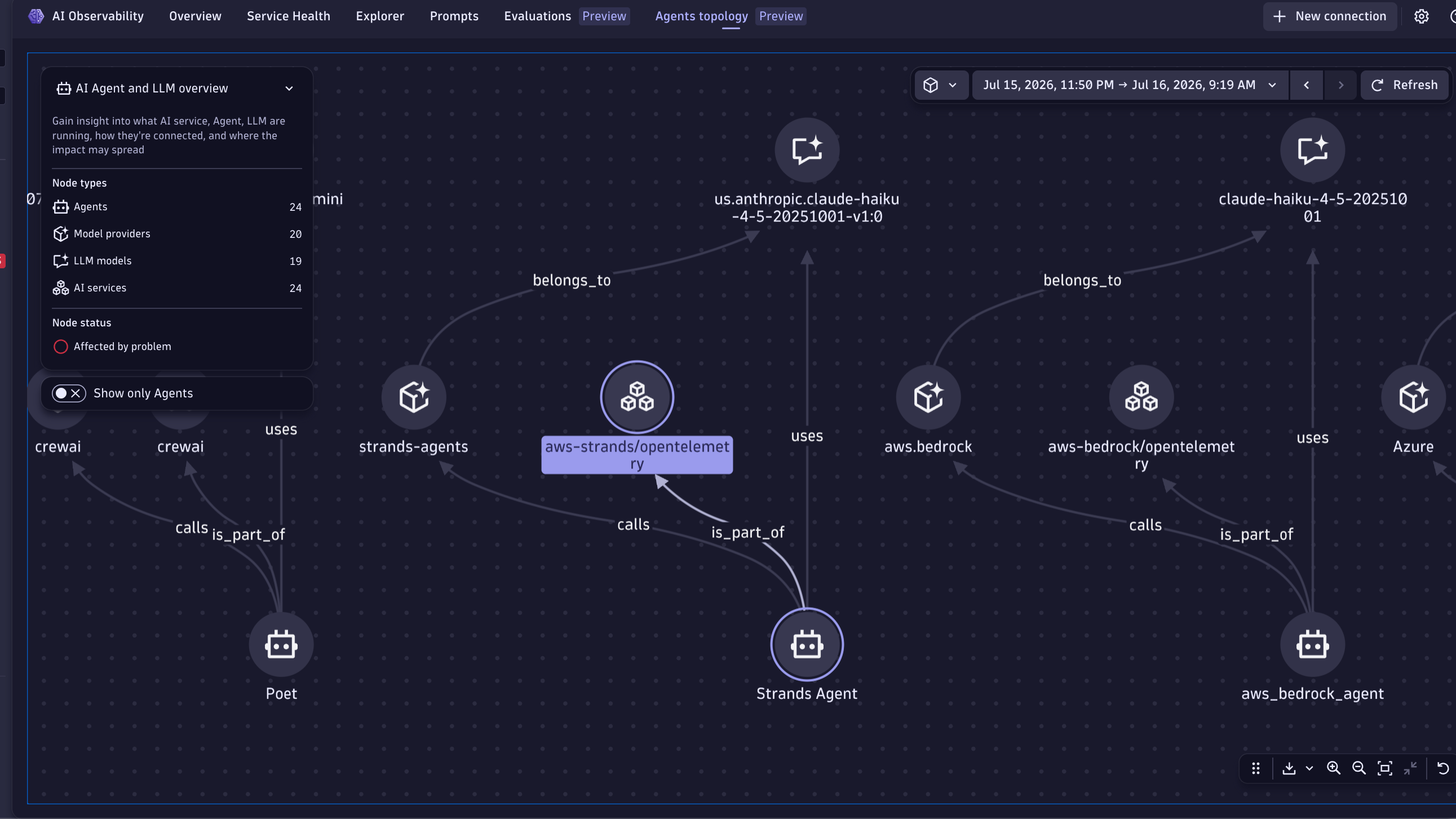This screenshot has width=1456, height=819.
Task: Click the Azure provider node icon
Action: (x=1413, y=397)
